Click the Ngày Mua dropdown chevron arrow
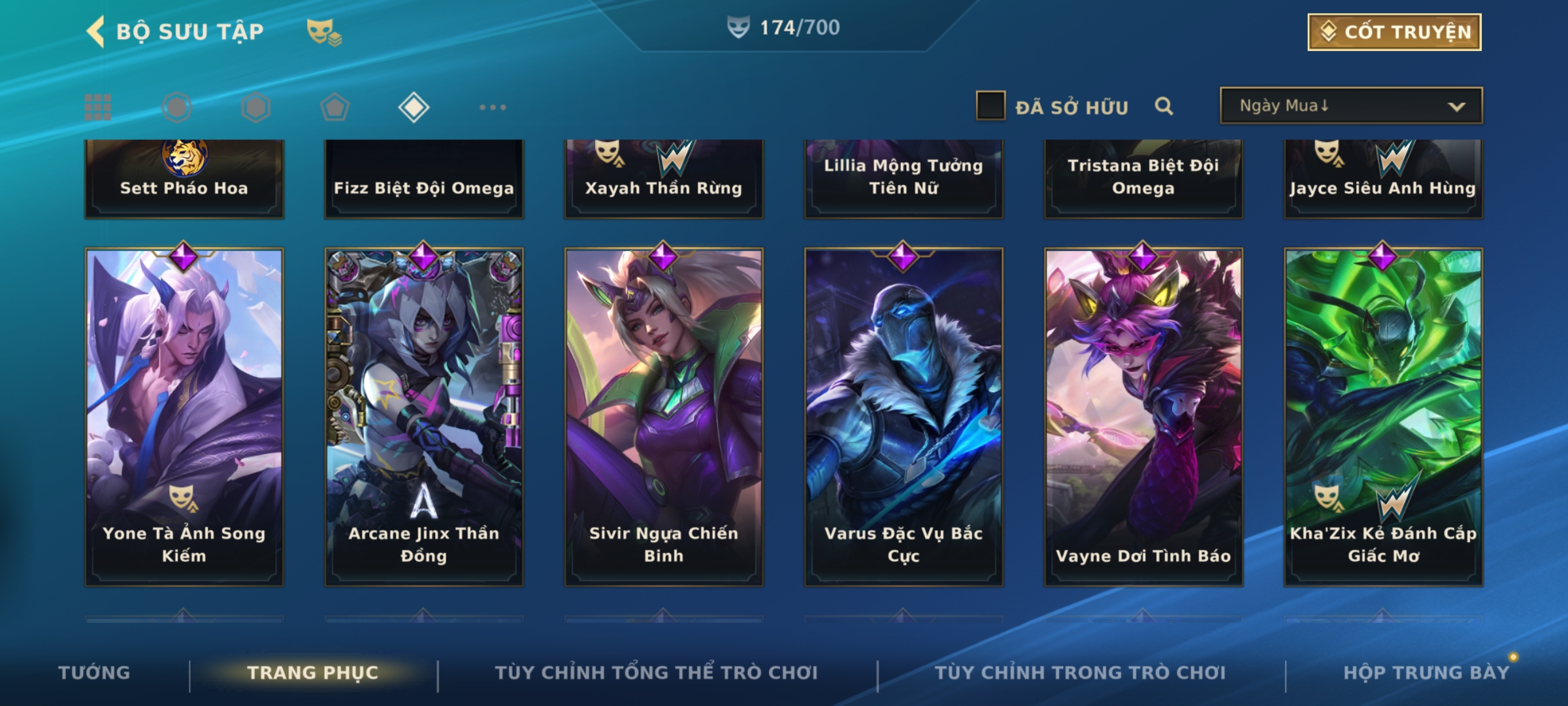1568x706 pixels. pyautogui.click(x=1456, y=107)
